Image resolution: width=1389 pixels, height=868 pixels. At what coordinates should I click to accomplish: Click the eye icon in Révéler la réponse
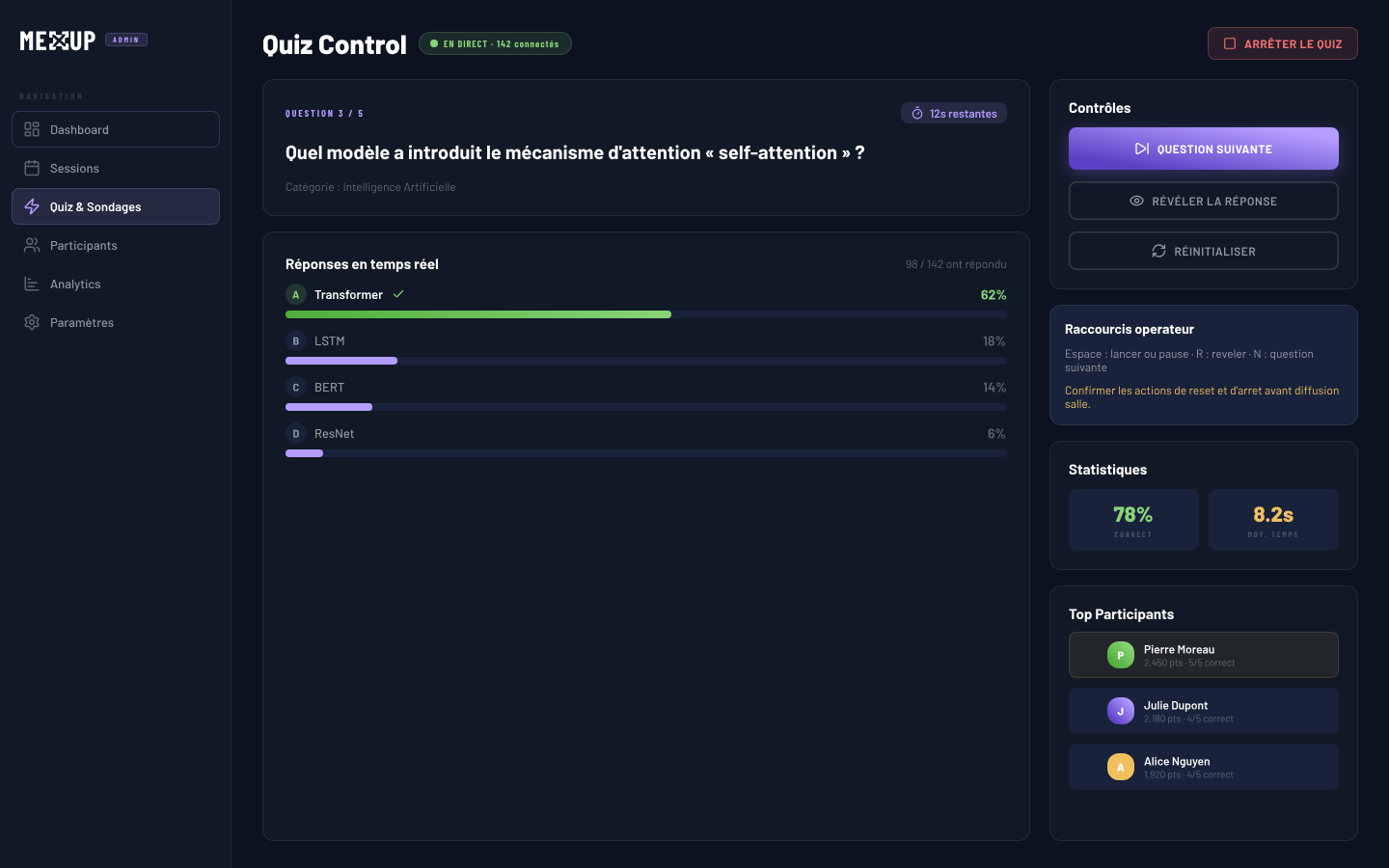1137,201
